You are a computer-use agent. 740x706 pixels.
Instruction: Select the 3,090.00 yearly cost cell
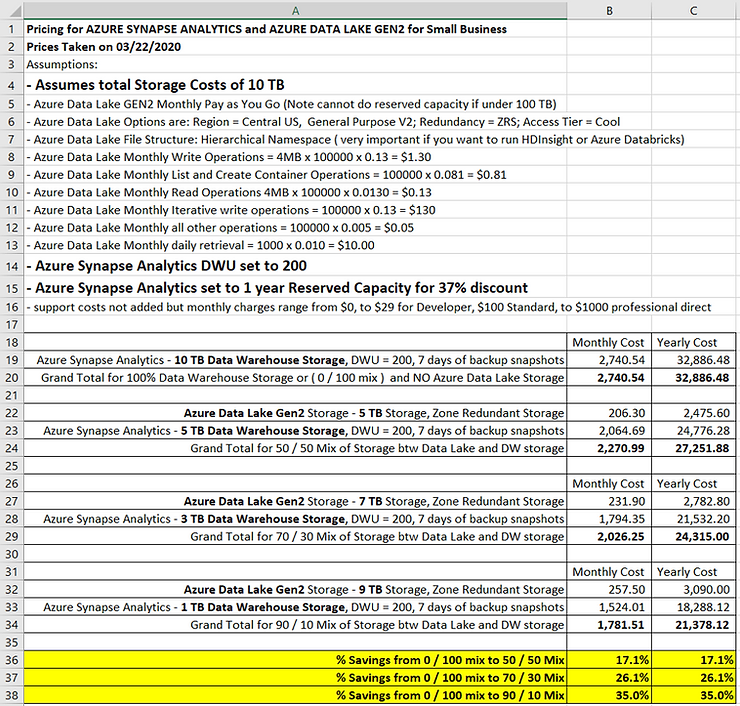click(693, 589)
